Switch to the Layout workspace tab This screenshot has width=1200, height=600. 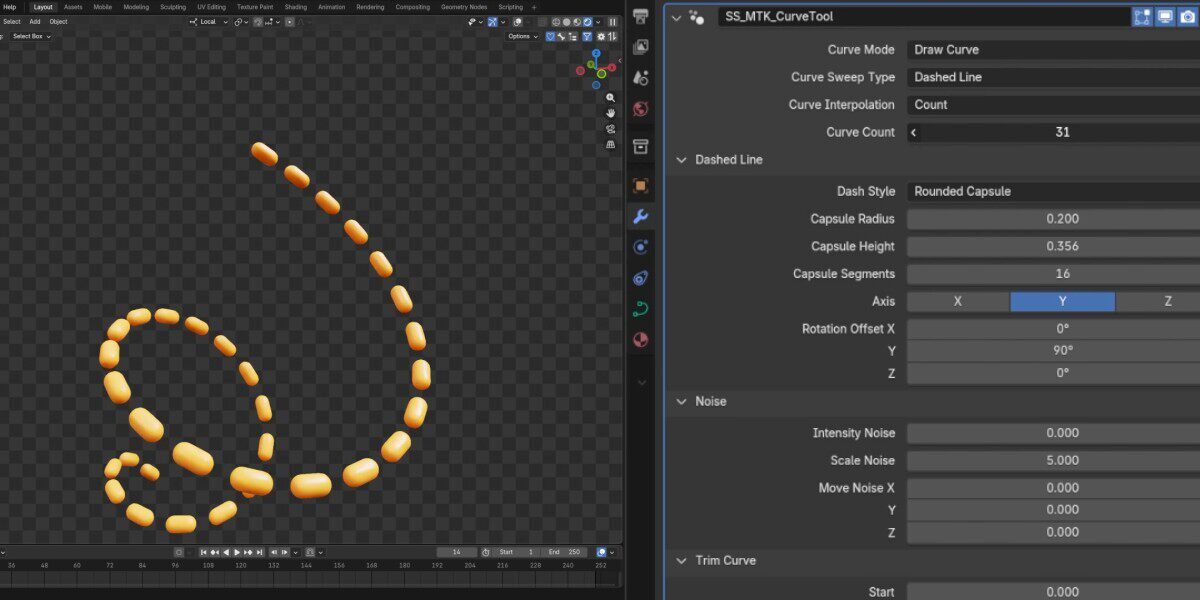pos(43,7)
